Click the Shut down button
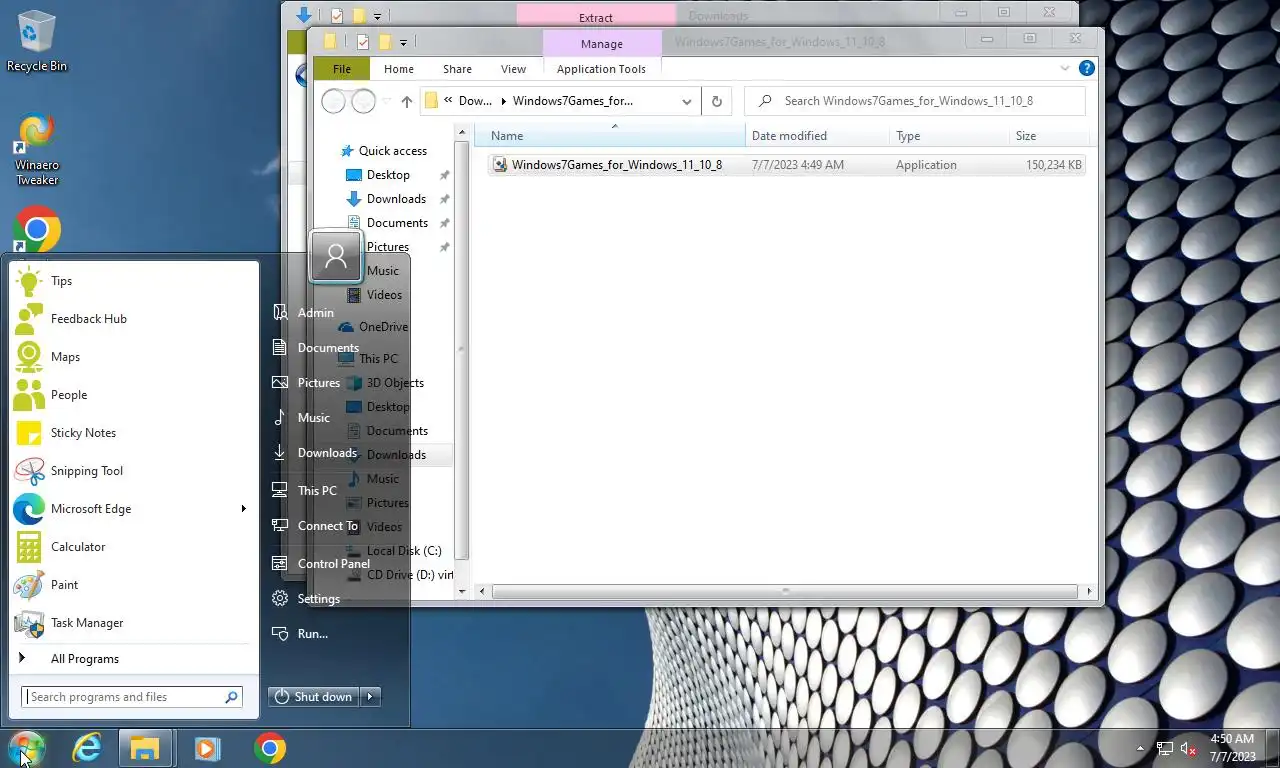 (x=314, y=697)
